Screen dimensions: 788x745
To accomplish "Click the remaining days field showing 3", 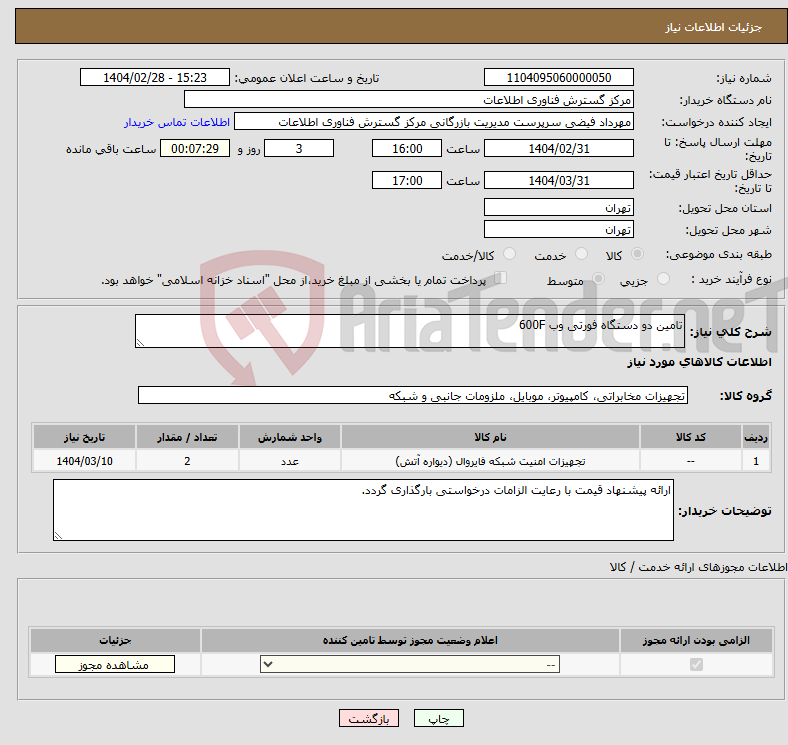I will tap(299, 148).
